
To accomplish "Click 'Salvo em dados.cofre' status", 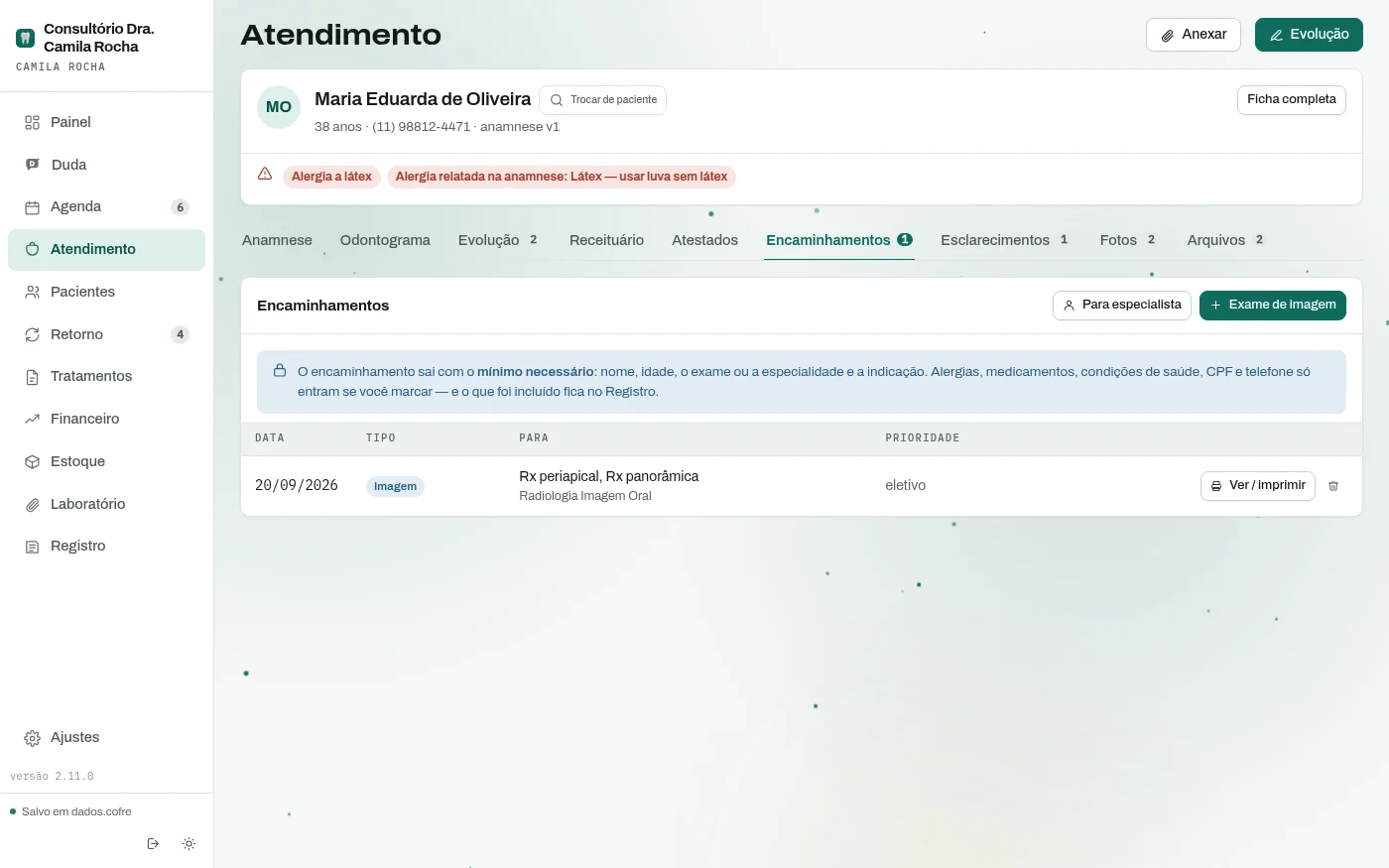I will 76,811.
